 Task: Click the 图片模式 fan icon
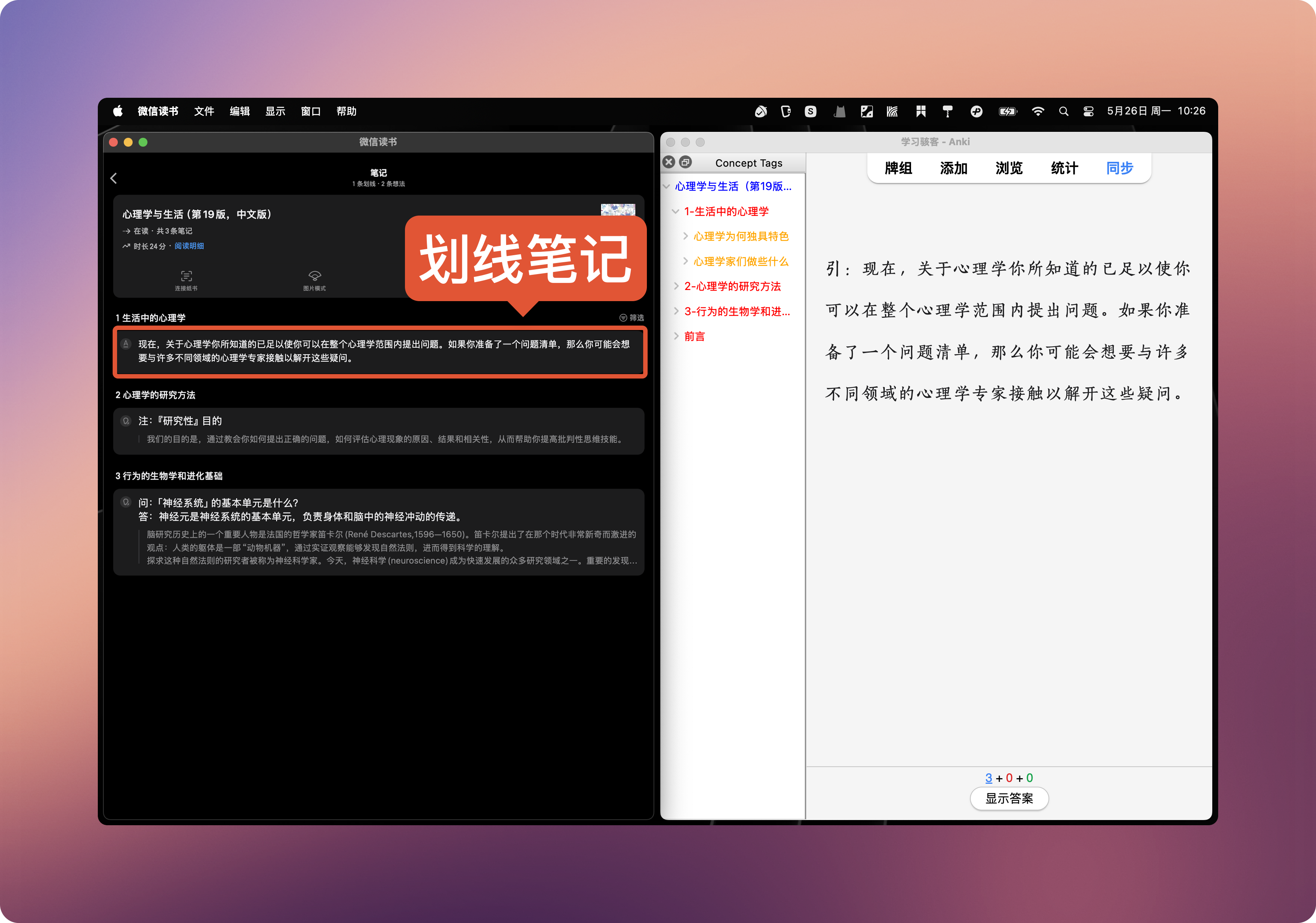[x=314, y=276]
